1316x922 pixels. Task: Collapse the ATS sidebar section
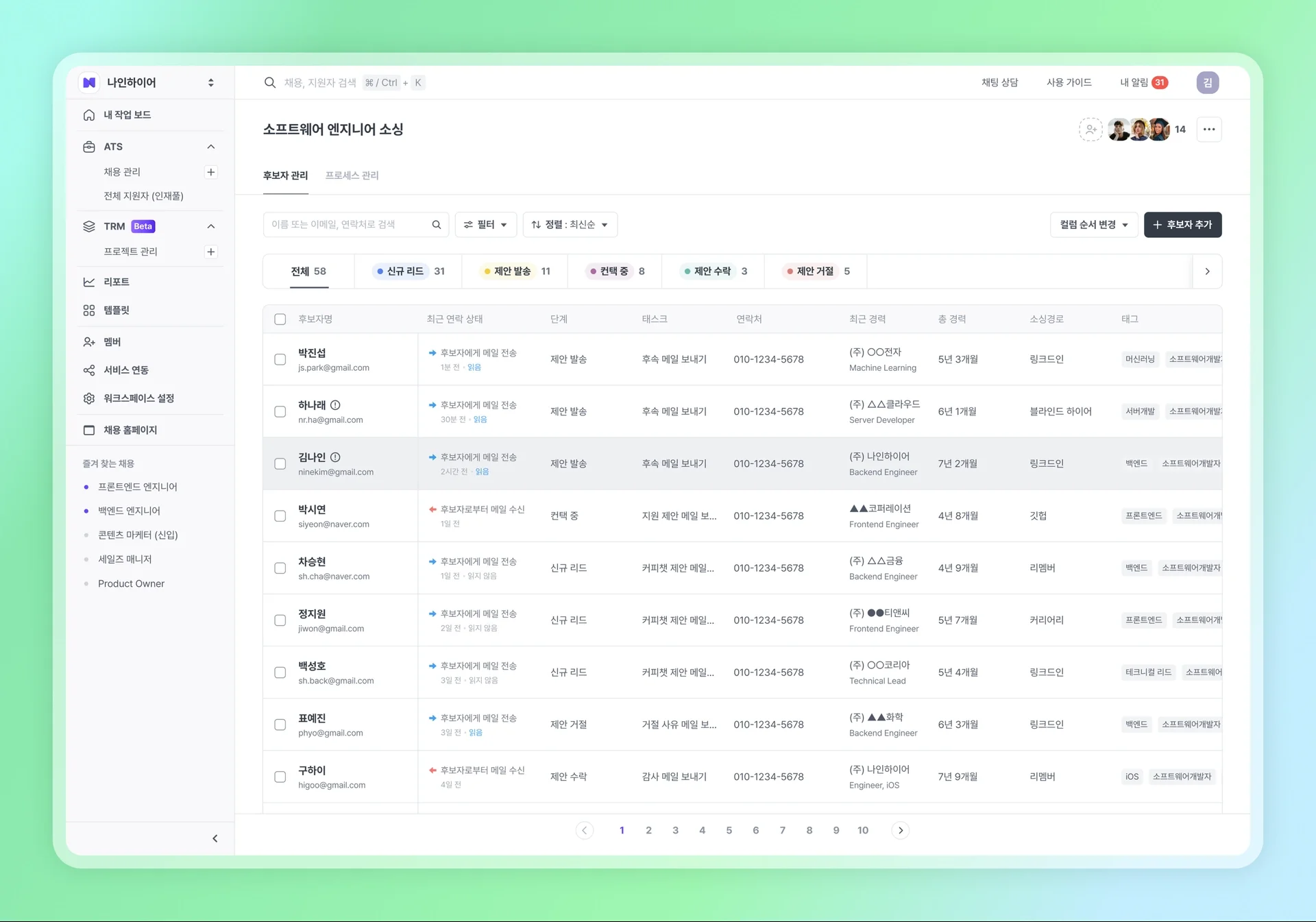click(211, 147)
